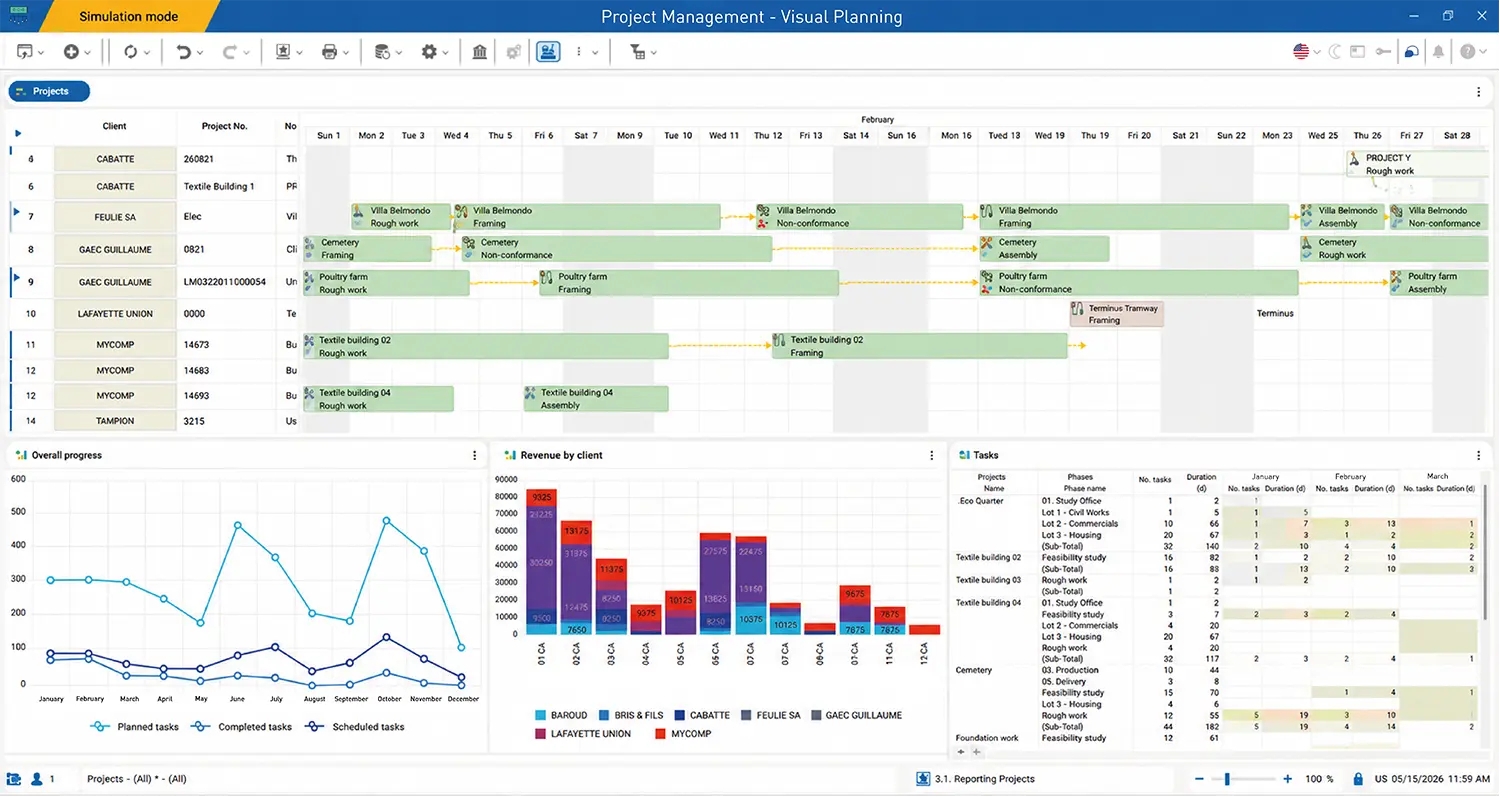Click the notification bell icon
The height and width of the screenshot is (797, 1500).
1438,52
